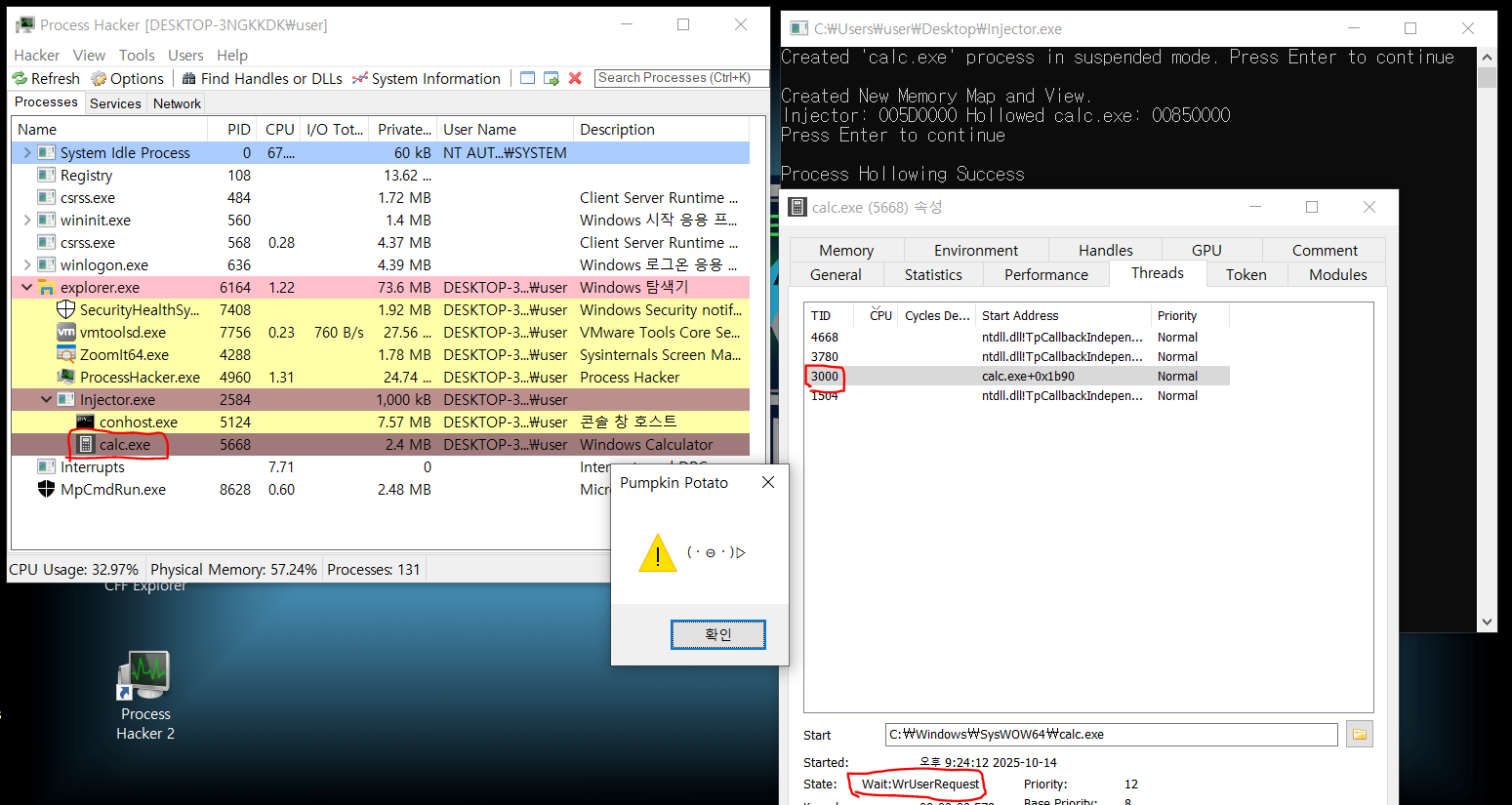Screen dimensions: 1512x805
Task: Select the Registry process icon
Action: pyautogui.click(x=46, y=175)
